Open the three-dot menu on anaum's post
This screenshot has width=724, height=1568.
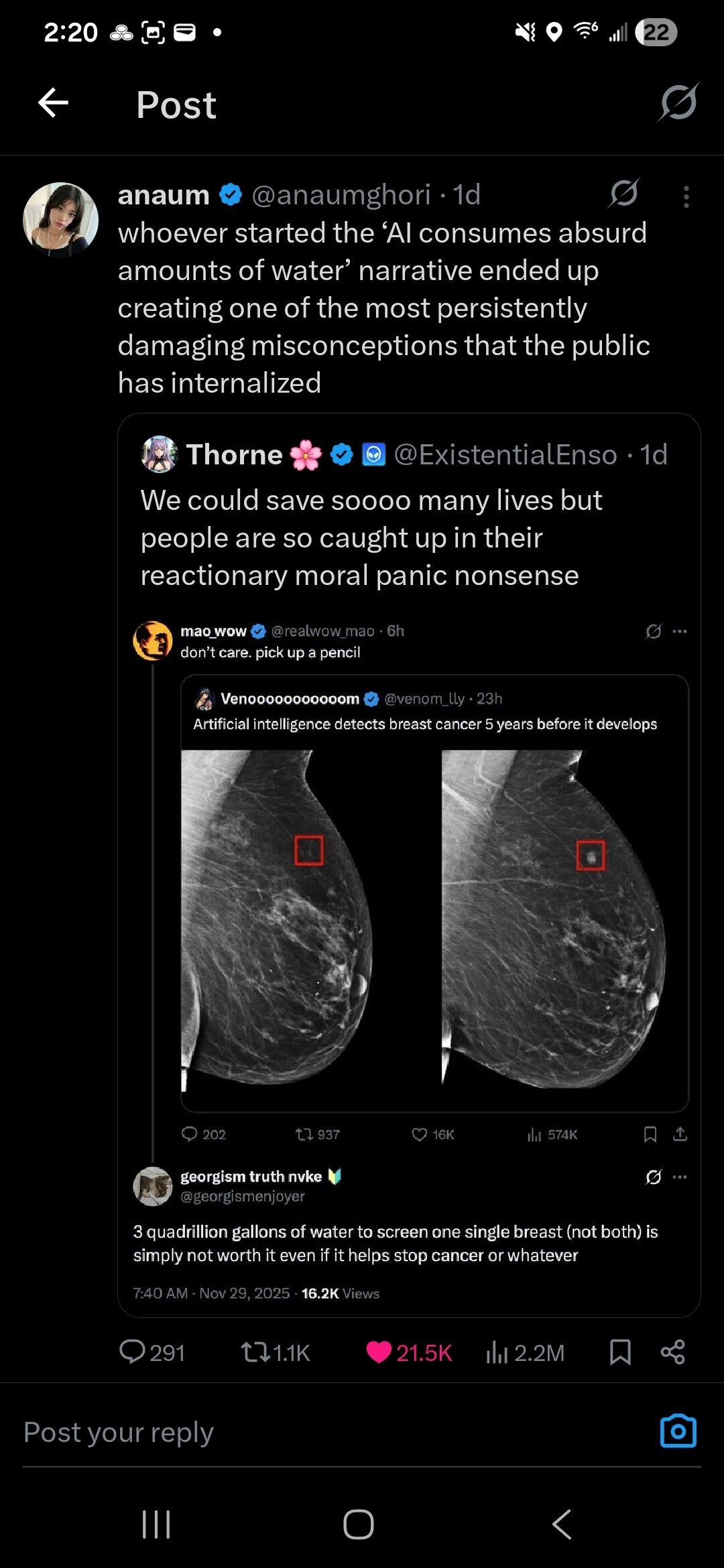coord(686,197)
